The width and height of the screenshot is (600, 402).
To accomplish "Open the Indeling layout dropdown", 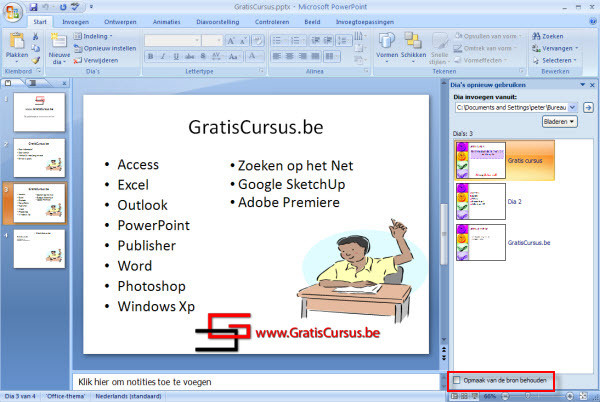I will [93, 36].
